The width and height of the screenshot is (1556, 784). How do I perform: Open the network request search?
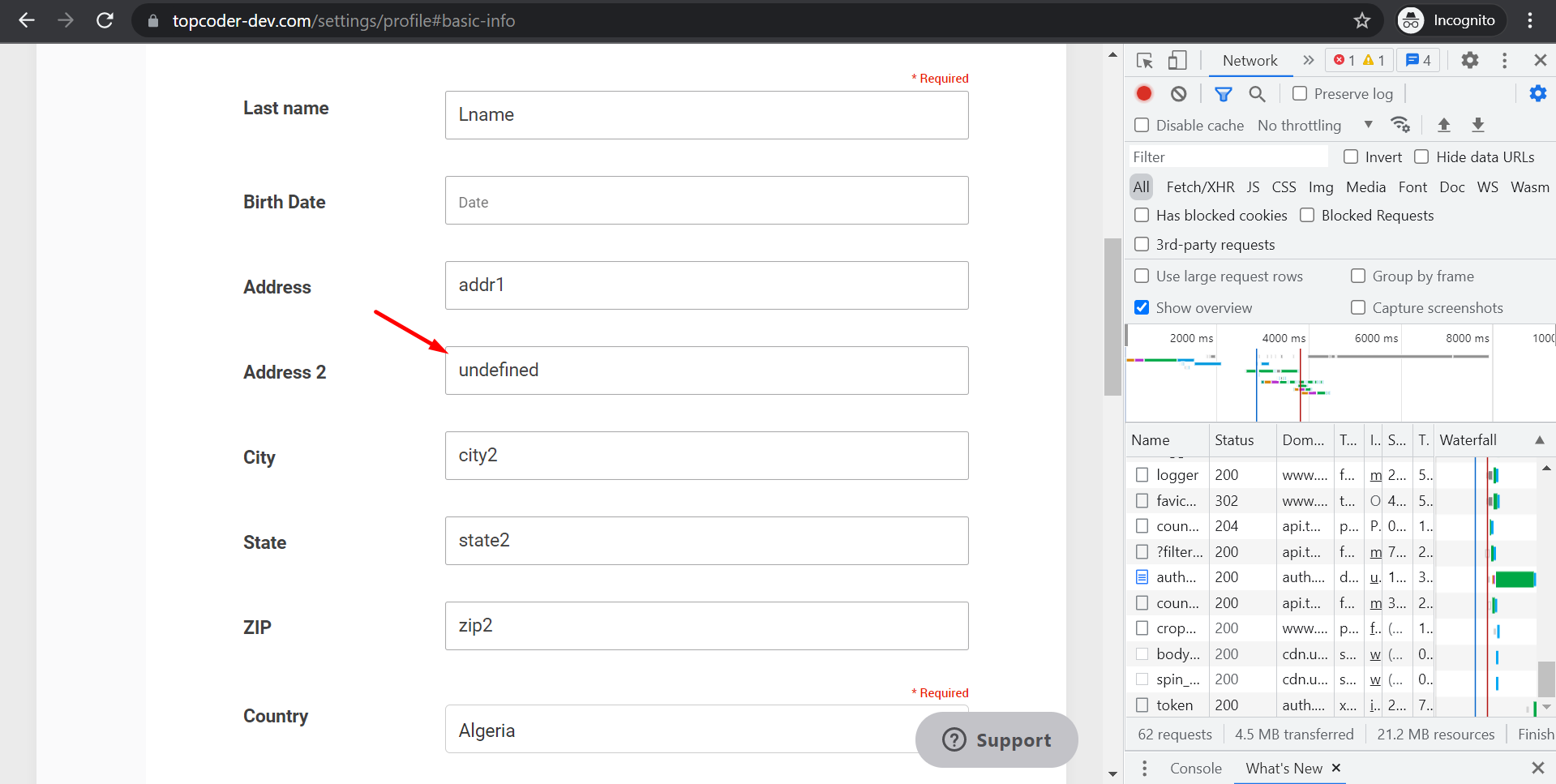pyautogui.click(x=1257, y=94)
